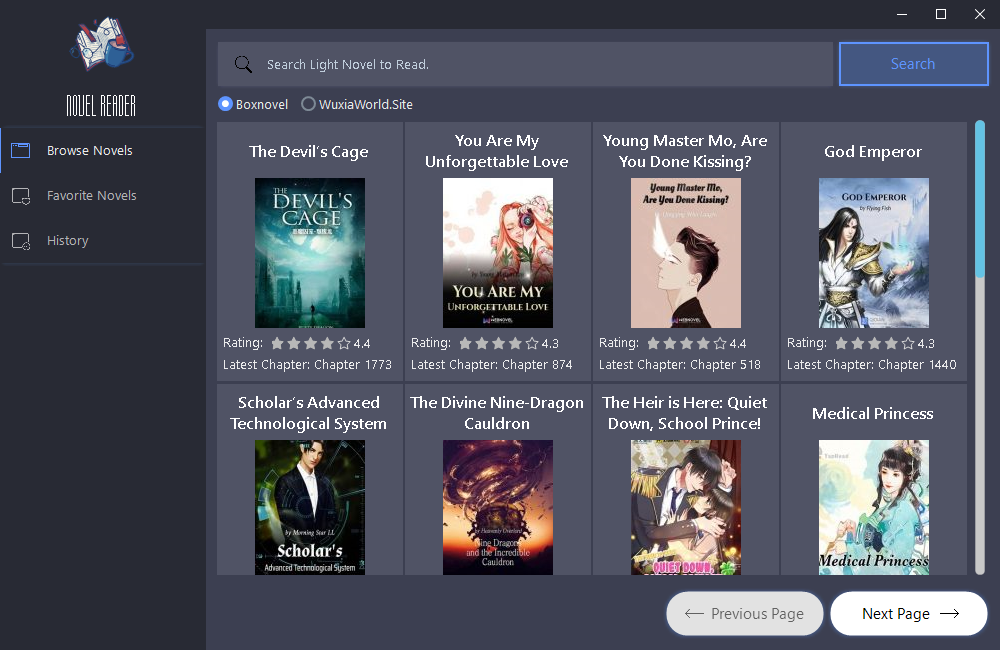1000x650 pixels.
Task: Click the Next Page button
Action: tap(909, 614)
